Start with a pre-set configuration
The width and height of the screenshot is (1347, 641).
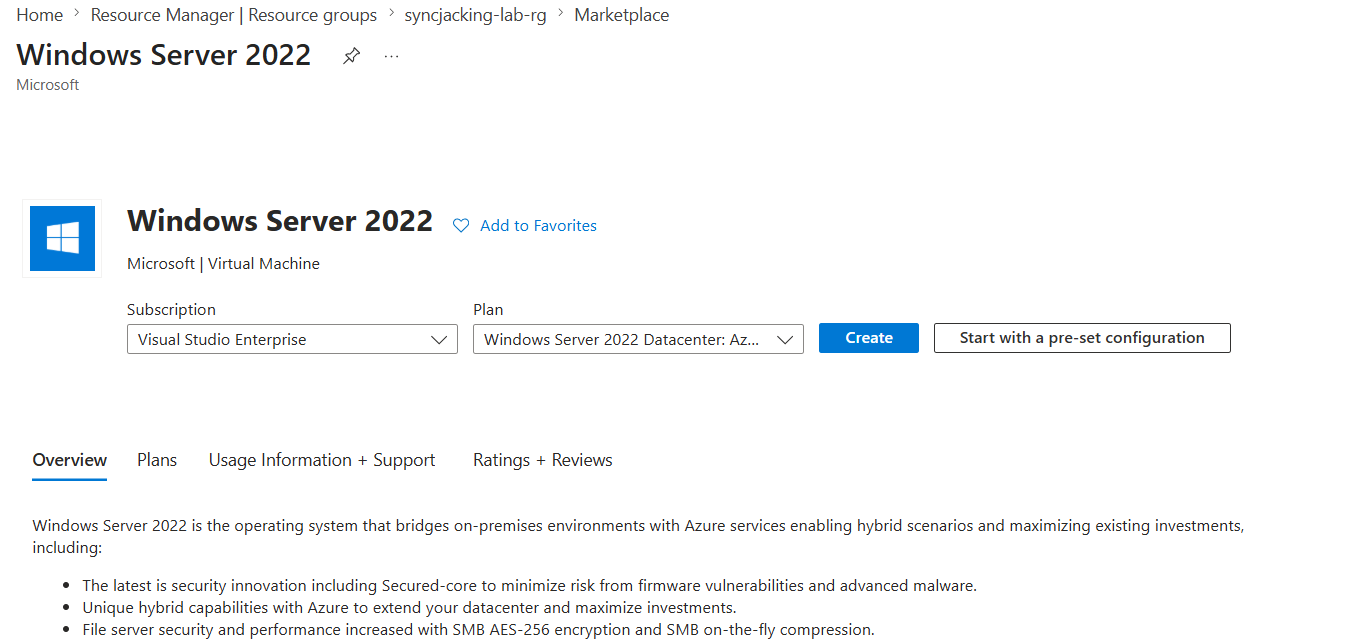click(x=1082, y=338)
